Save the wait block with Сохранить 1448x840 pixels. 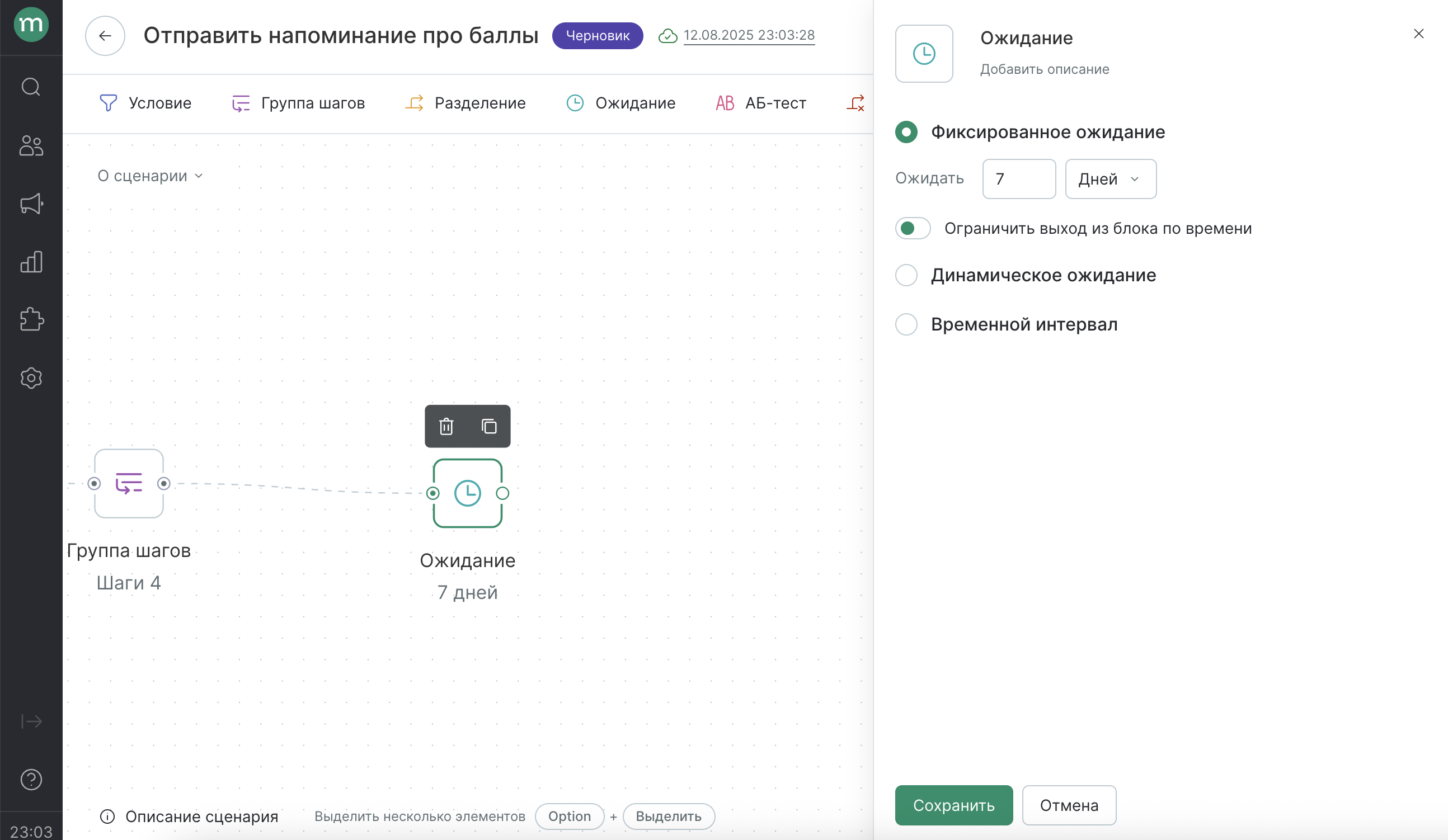[954, 805]
